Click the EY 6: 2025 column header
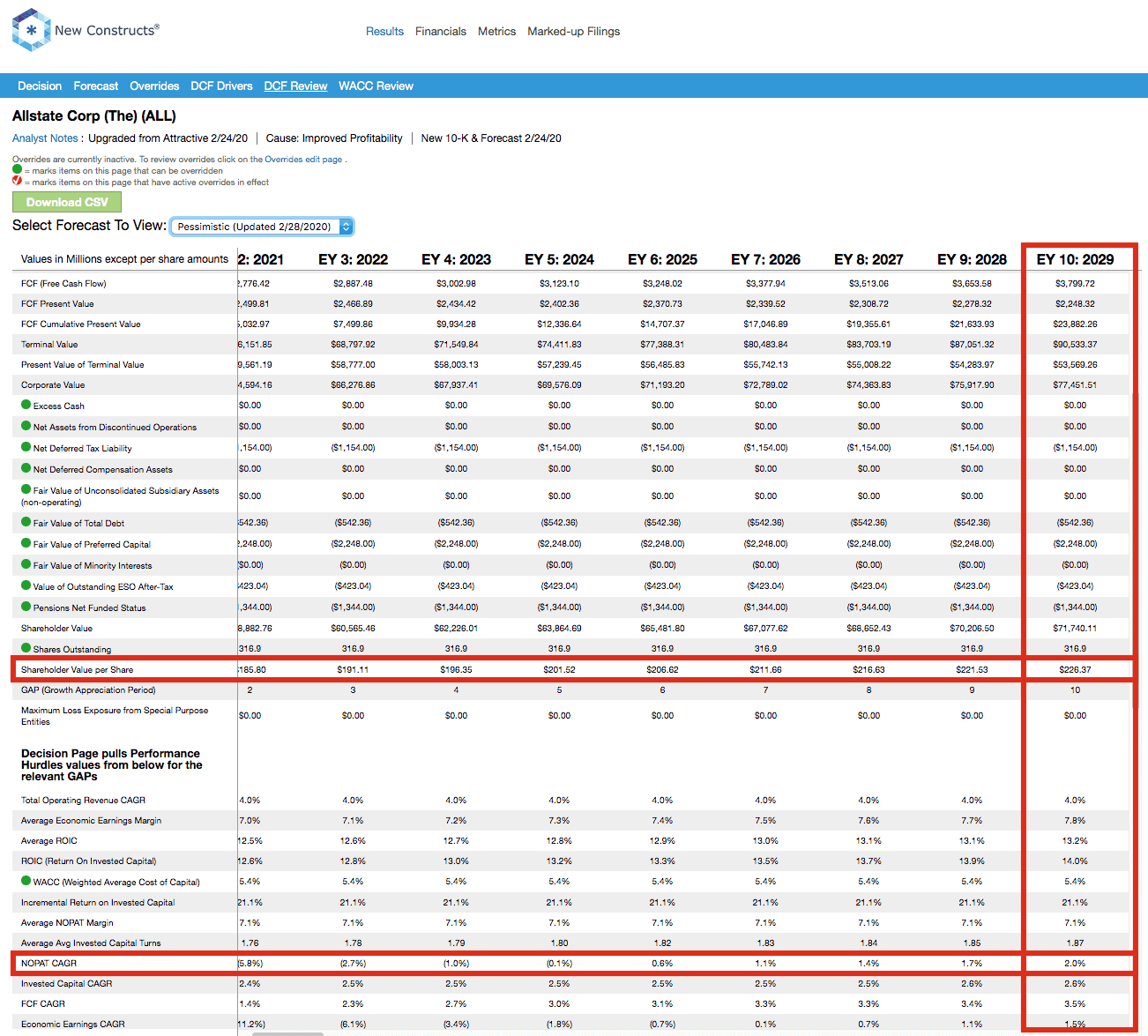 tap(663, 259)
